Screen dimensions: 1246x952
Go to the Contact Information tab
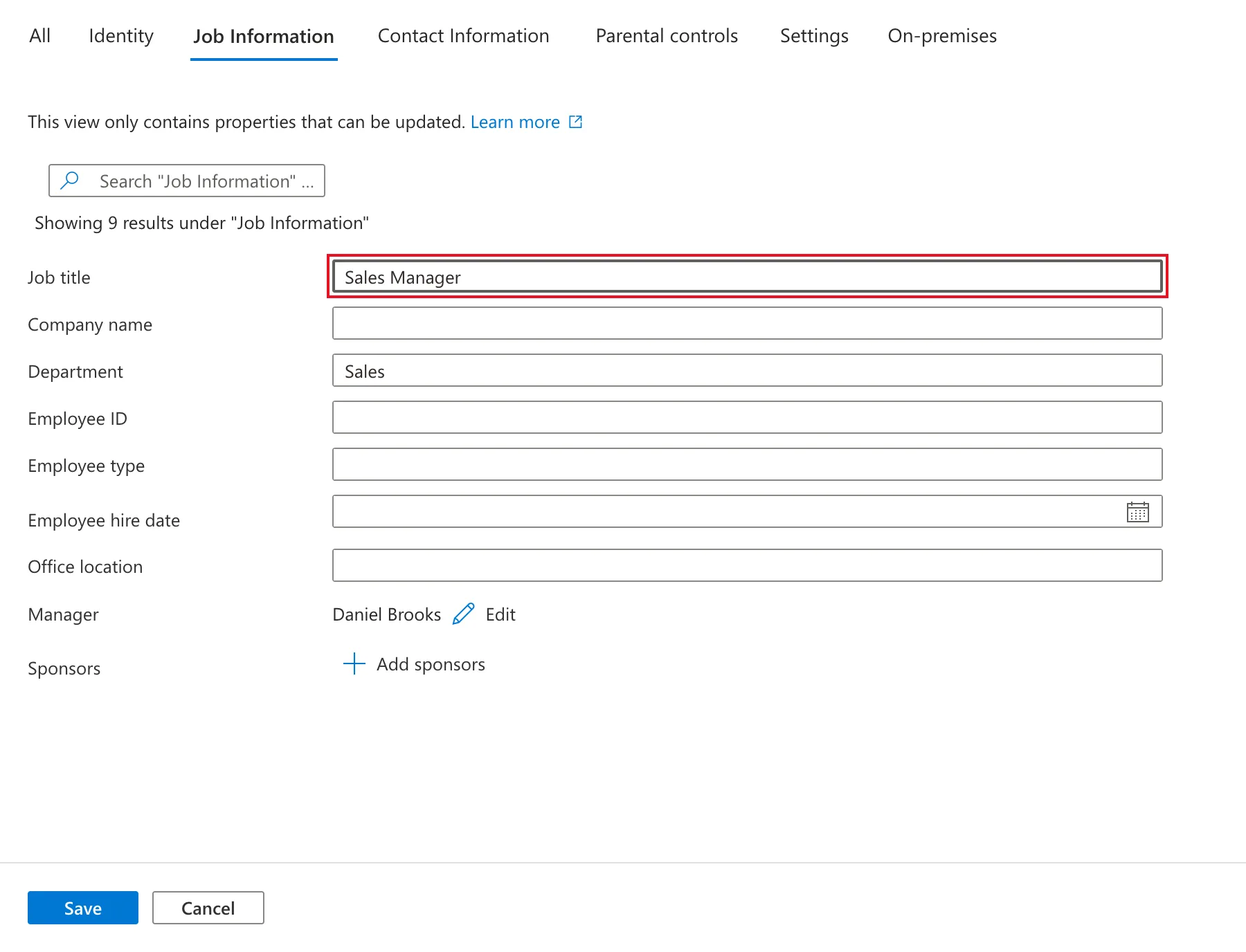point(463,35)
